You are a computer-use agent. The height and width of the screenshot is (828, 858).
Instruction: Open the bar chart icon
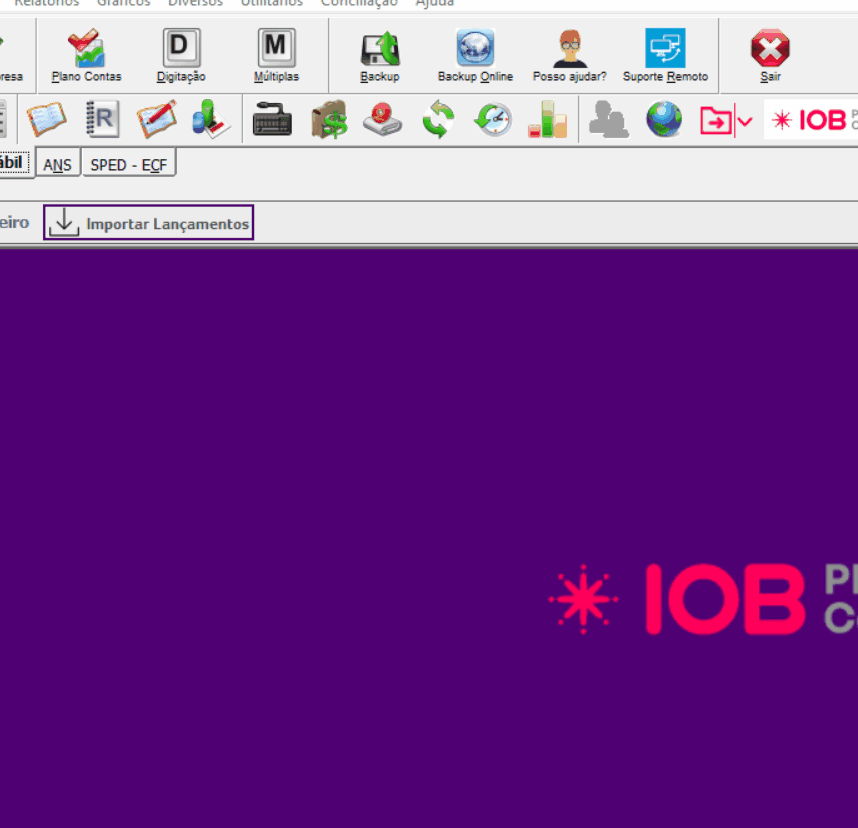point(547,120)
